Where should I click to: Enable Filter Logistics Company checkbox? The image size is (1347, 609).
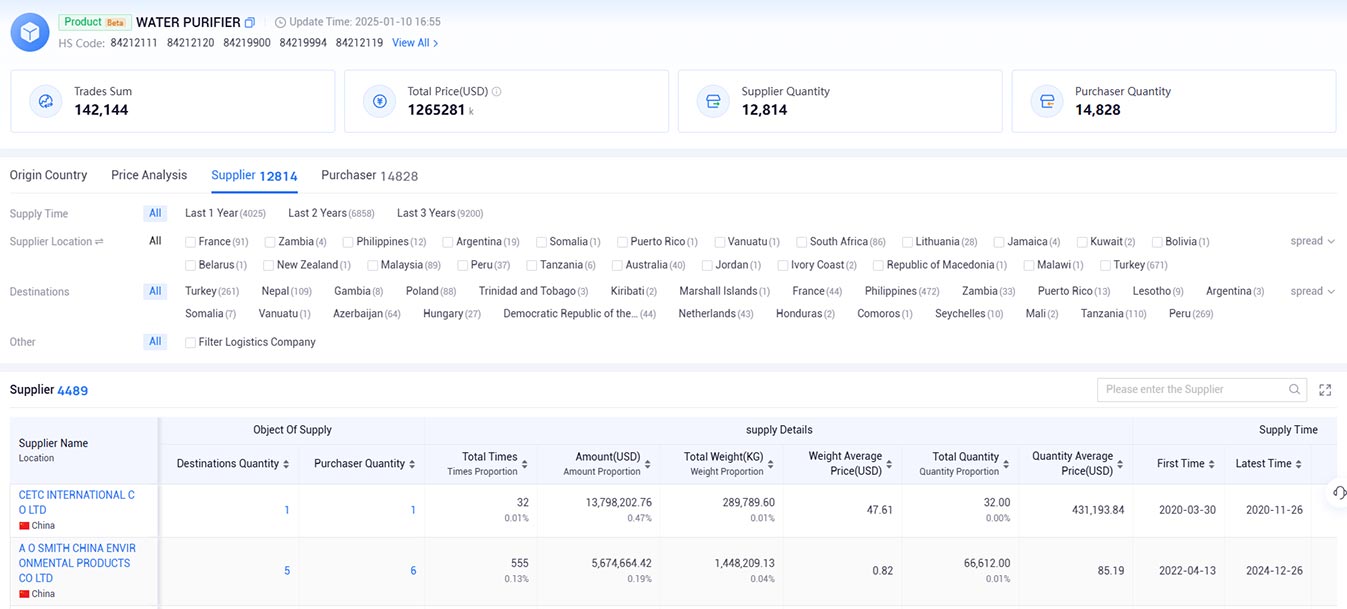click(x=191, y=342)
